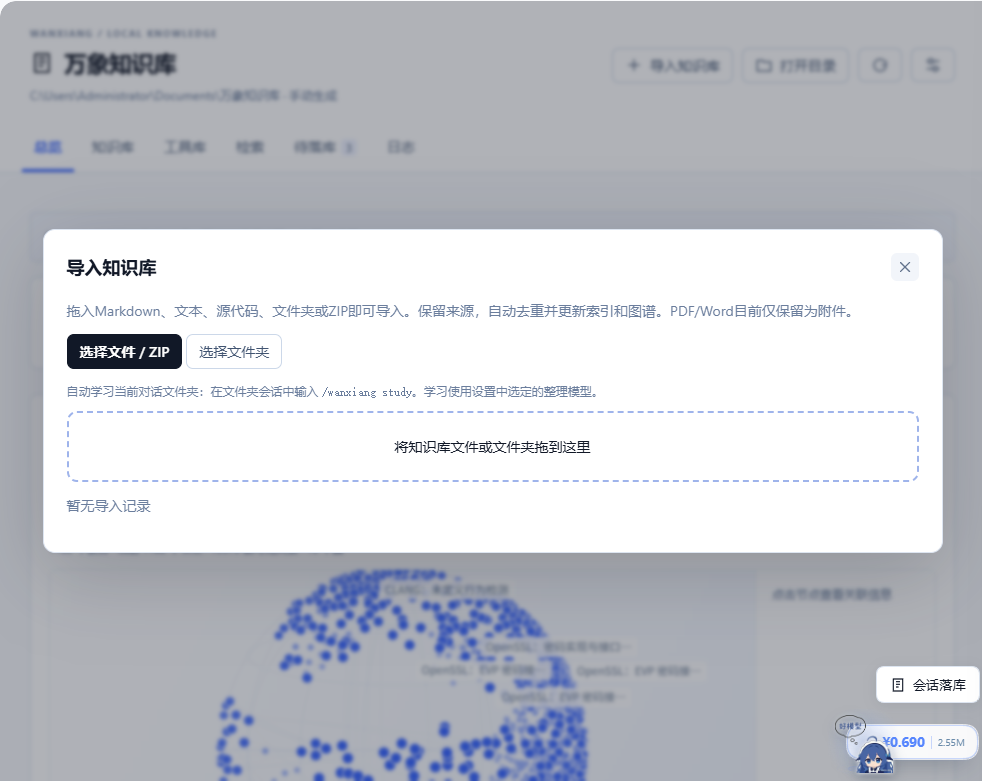Click the speech bubble above the mascot
This screenshot has width=982, height=781.
(x=850, y=726)
